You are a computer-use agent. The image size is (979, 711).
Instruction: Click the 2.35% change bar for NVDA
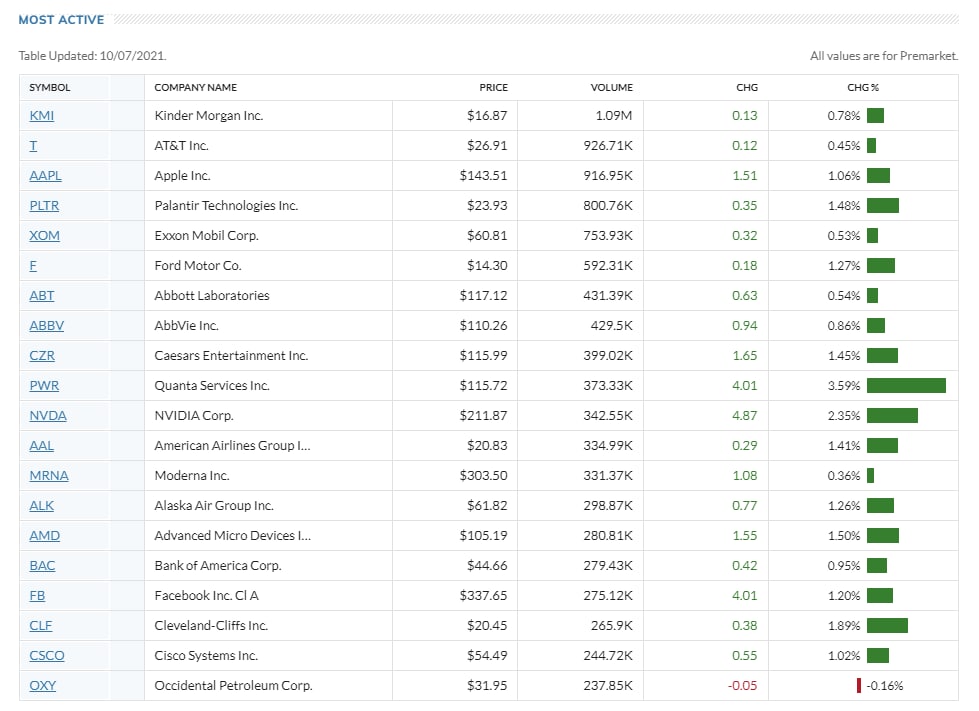click(892, 415)
